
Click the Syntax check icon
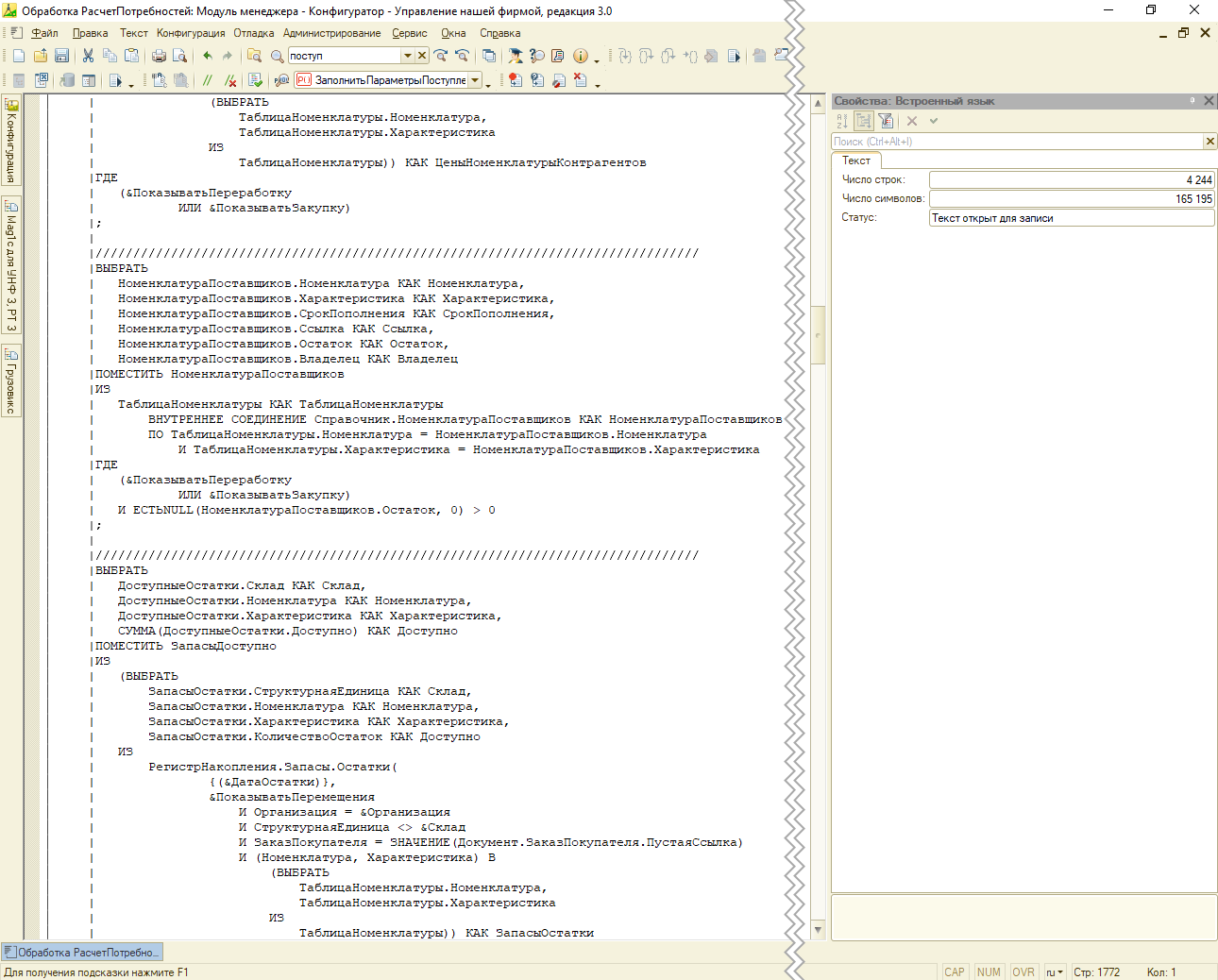[255, 80]
